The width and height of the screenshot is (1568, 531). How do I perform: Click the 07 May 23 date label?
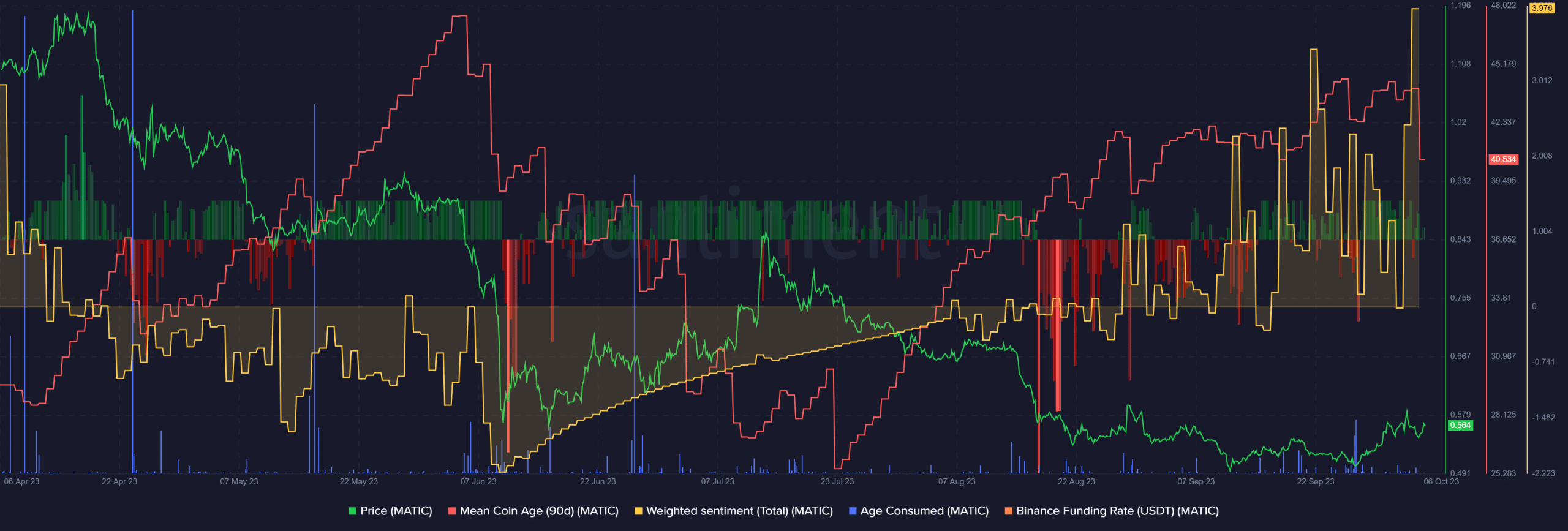[x=239, y=481]
